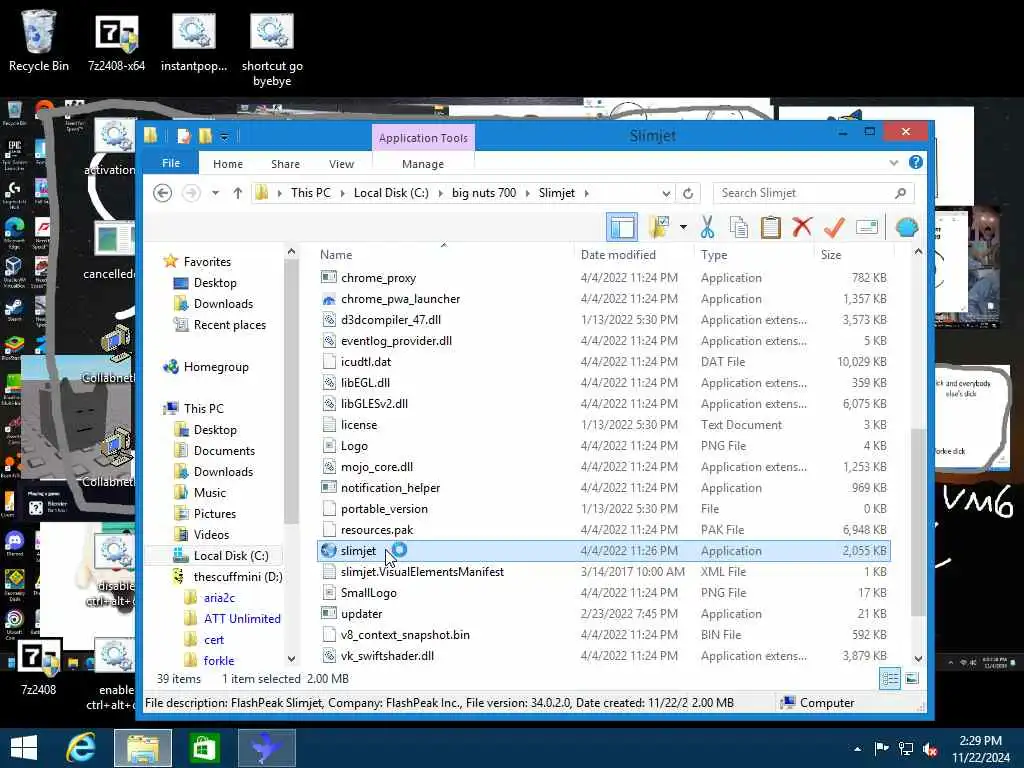Open Customize Quick Access Toolbar dropdown
1024x768 pixels.
click(x=224, y=136)
